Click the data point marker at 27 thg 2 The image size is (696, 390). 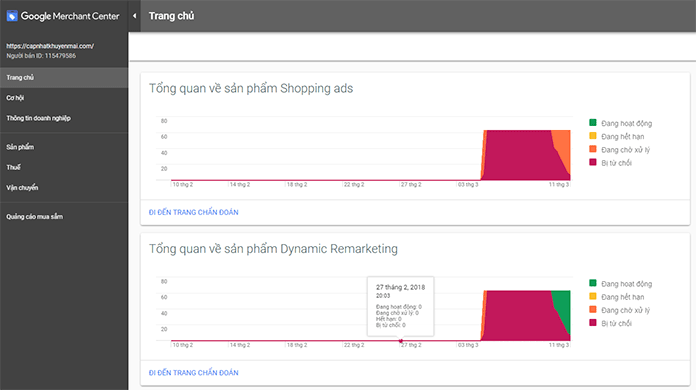(x=401, y=341)
